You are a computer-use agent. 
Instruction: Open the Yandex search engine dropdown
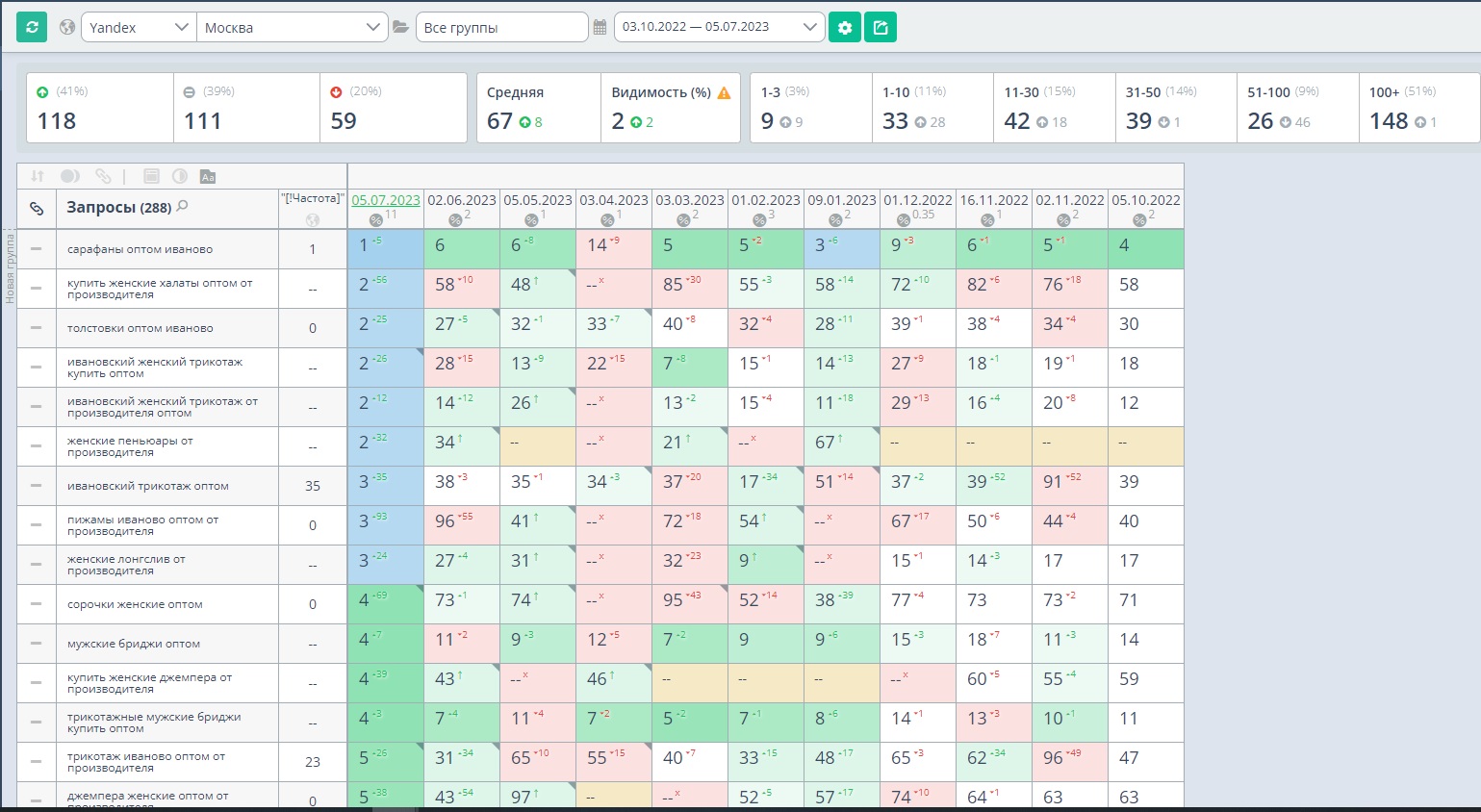coord(139,27)
